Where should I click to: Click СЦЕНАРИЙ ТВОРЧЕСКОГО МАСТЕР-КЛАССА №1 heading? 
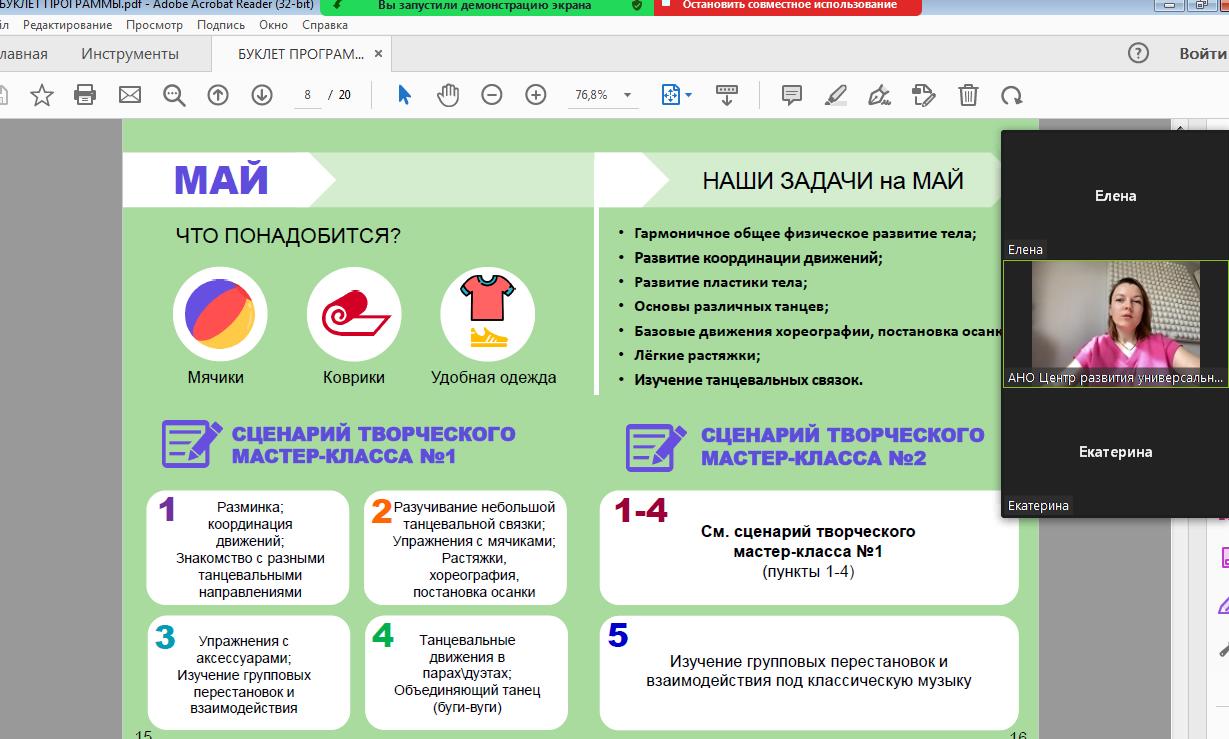click(x=373, y=445)
